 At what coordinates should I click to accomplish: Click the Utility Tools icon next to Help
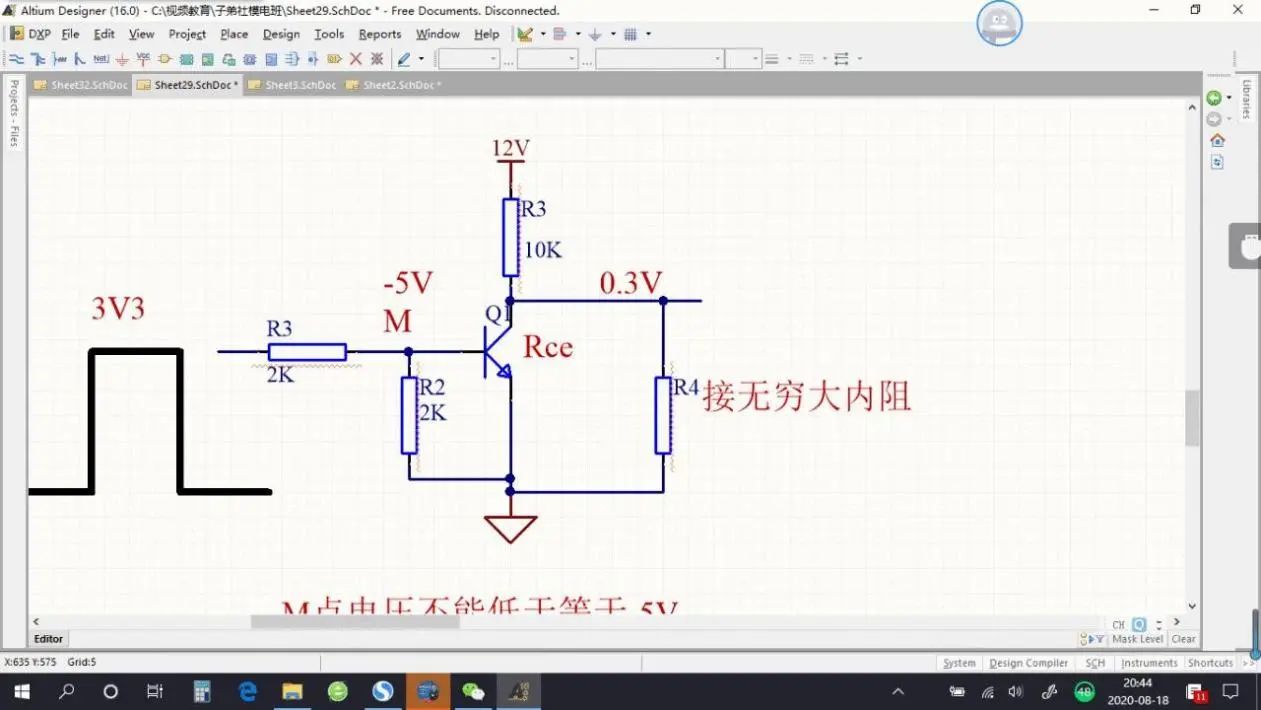[525, 34]
